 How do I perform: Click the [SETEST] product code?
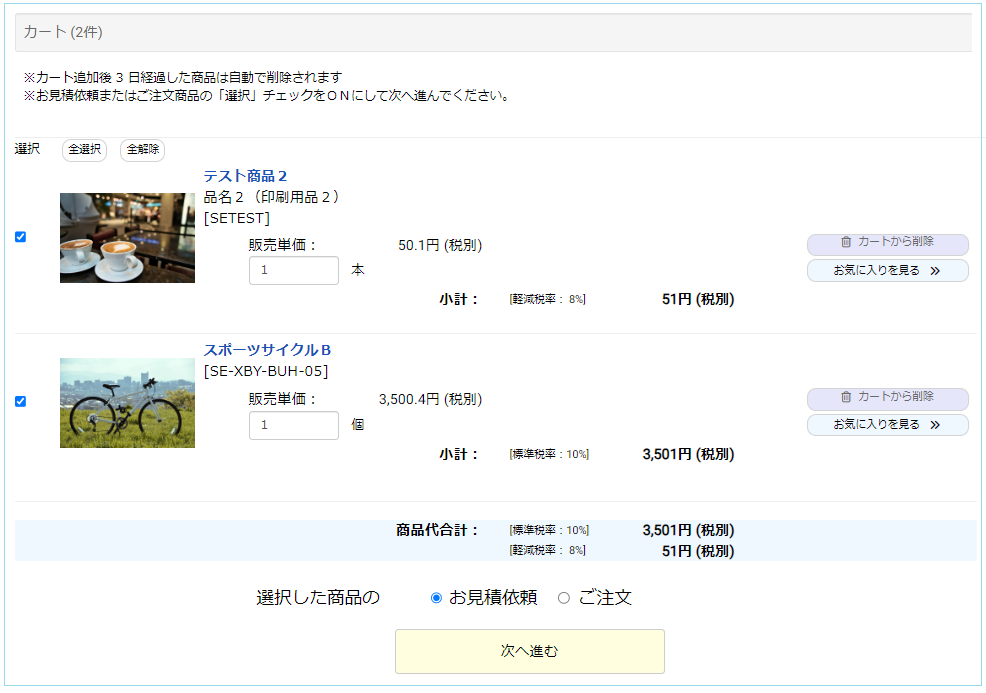pyautogui.click(x=236, y=218)
